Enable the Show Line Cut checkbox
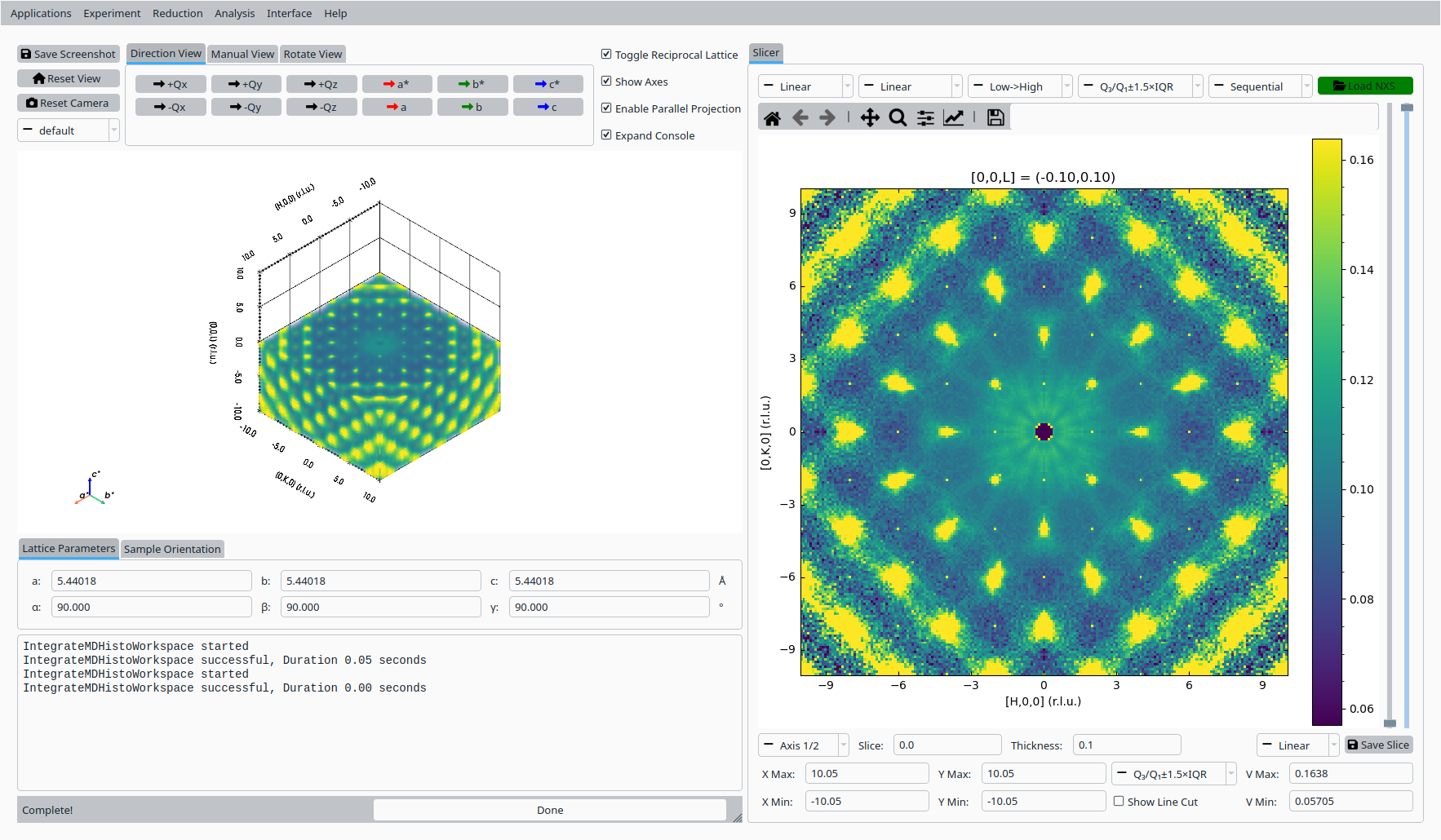The image size is (1441, 840). [1119, 802]
